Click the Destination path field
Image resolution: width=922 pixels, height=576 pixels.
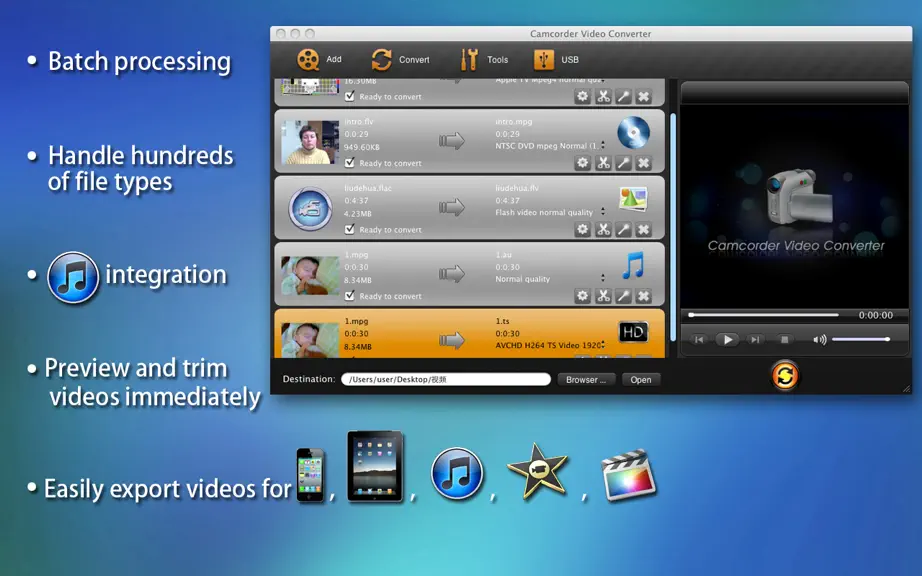coord(446,379)
